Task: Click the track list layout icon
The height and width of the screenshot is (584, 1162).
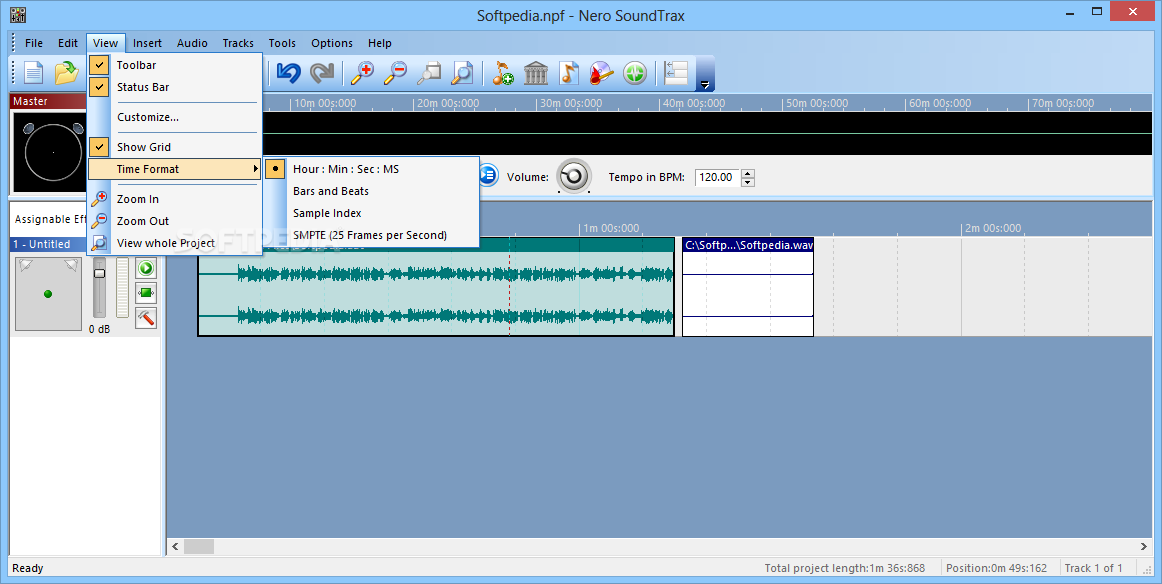Action: point(676,73)
